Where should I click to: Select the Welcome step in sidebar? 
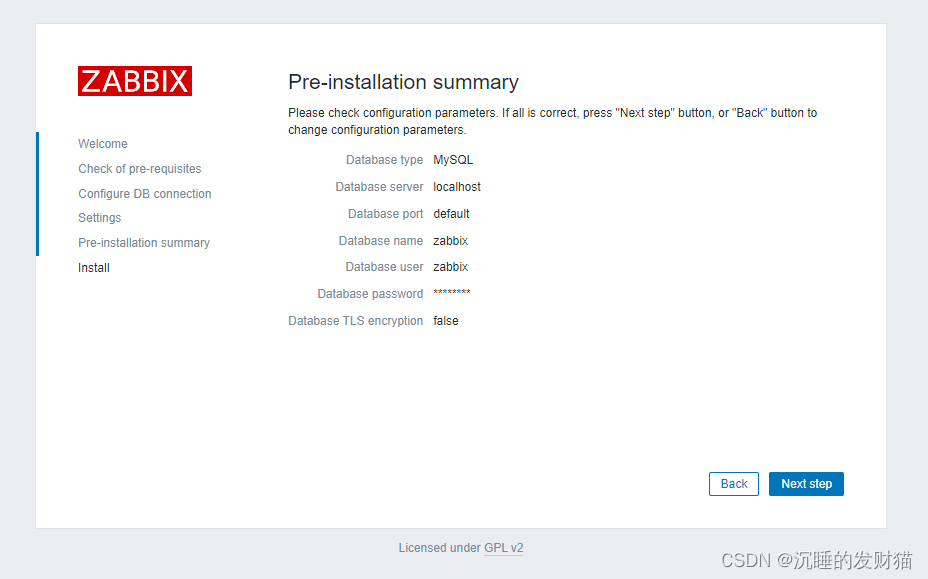(x=103, y=144)
